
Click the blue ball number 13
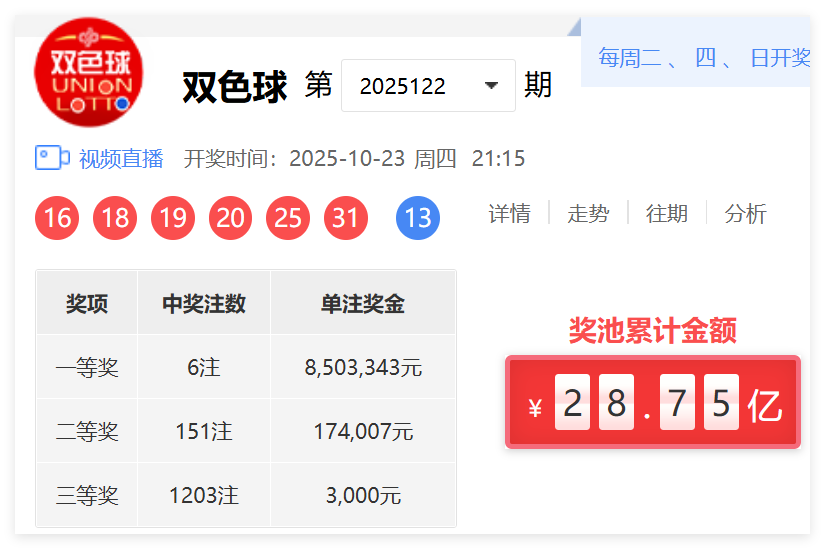pyautogui.click(x=418, y=218)
